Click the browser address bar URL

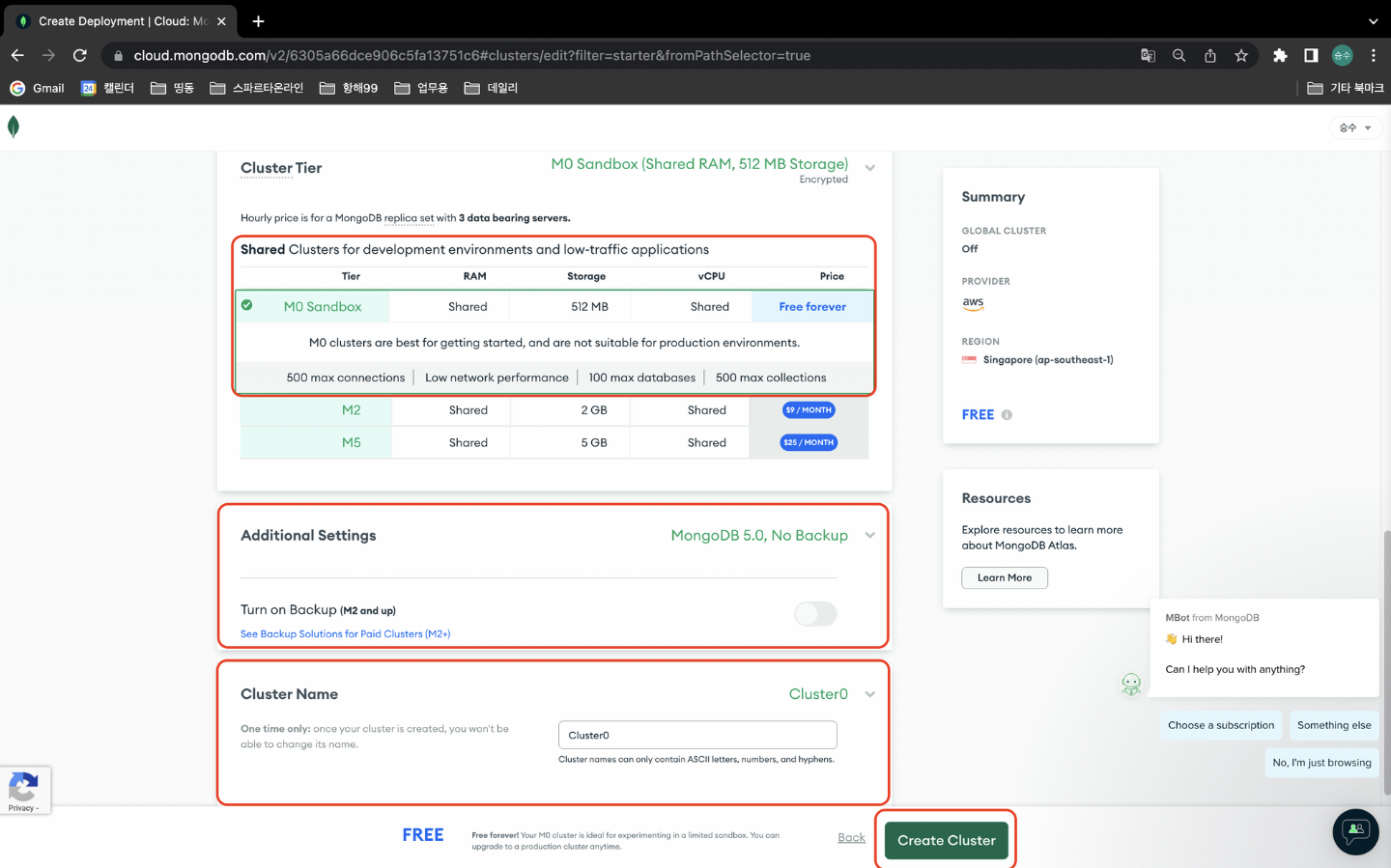coord(471,56)
